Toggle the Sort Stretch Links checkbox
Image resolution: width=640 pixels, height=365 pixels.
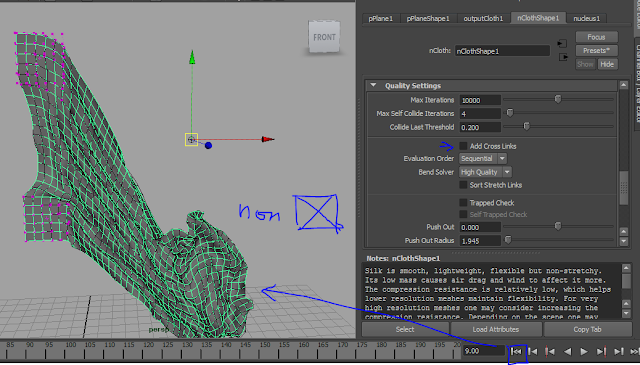(x=463, y=185)
